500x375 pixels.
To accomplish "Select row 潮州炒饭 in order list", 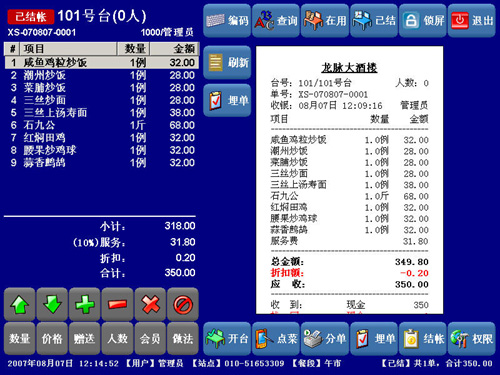I will coord(101,75).
